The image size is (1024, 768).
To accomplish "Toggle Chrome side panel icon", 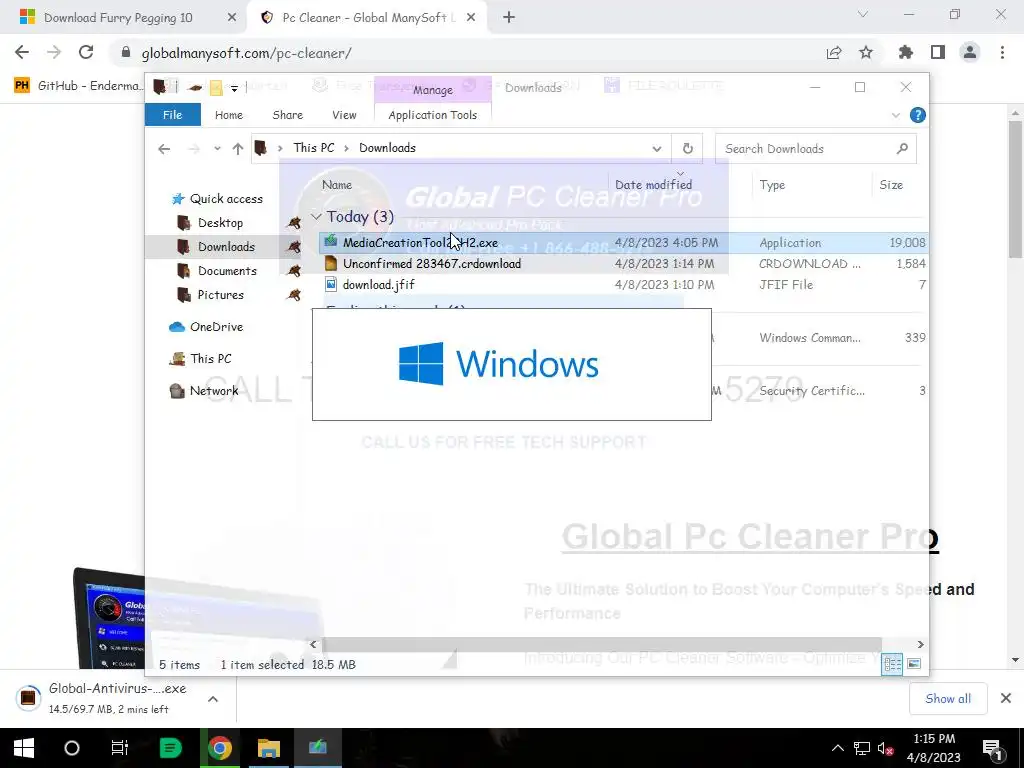I will coord(938,53).
